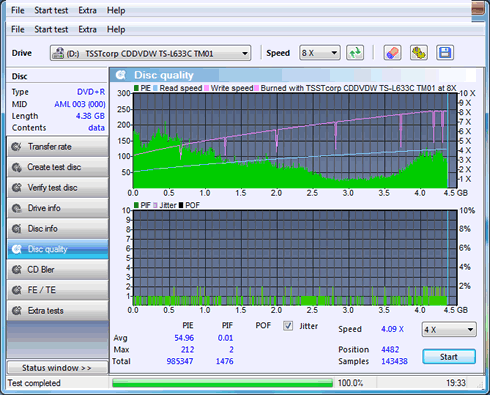Click the green test progress bar
Screen dimensions: 490x395
click(x=223, y=383)
